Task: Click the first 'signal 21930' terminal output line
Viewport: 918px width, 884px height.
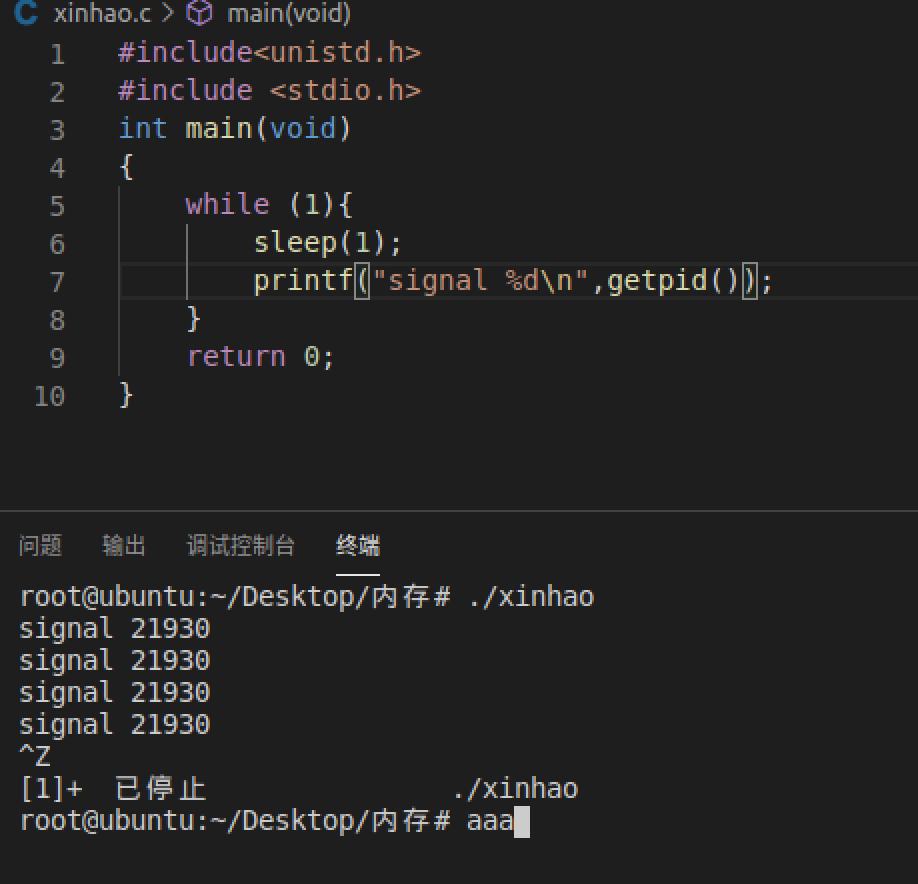Action: [114, 629]
